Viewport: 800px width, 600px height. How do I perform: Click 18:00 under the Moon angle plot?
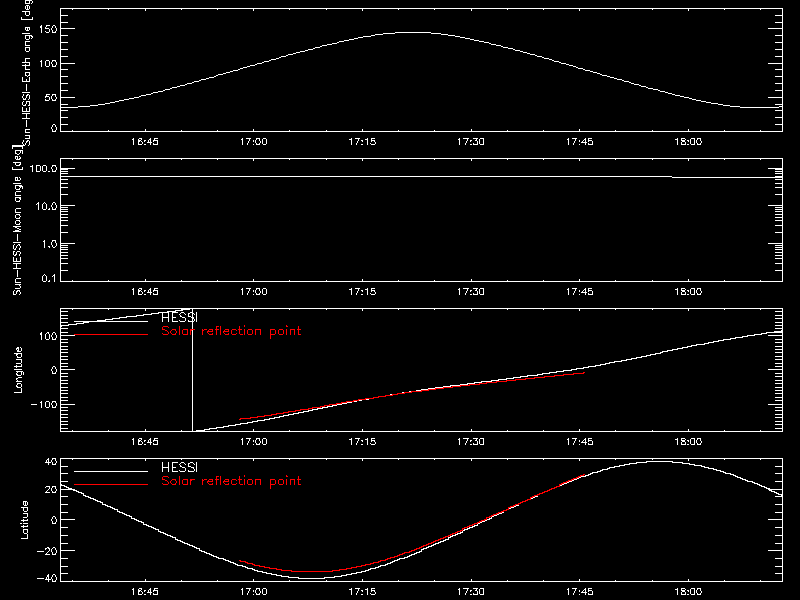pyautogui.click(x=688, y=292)
